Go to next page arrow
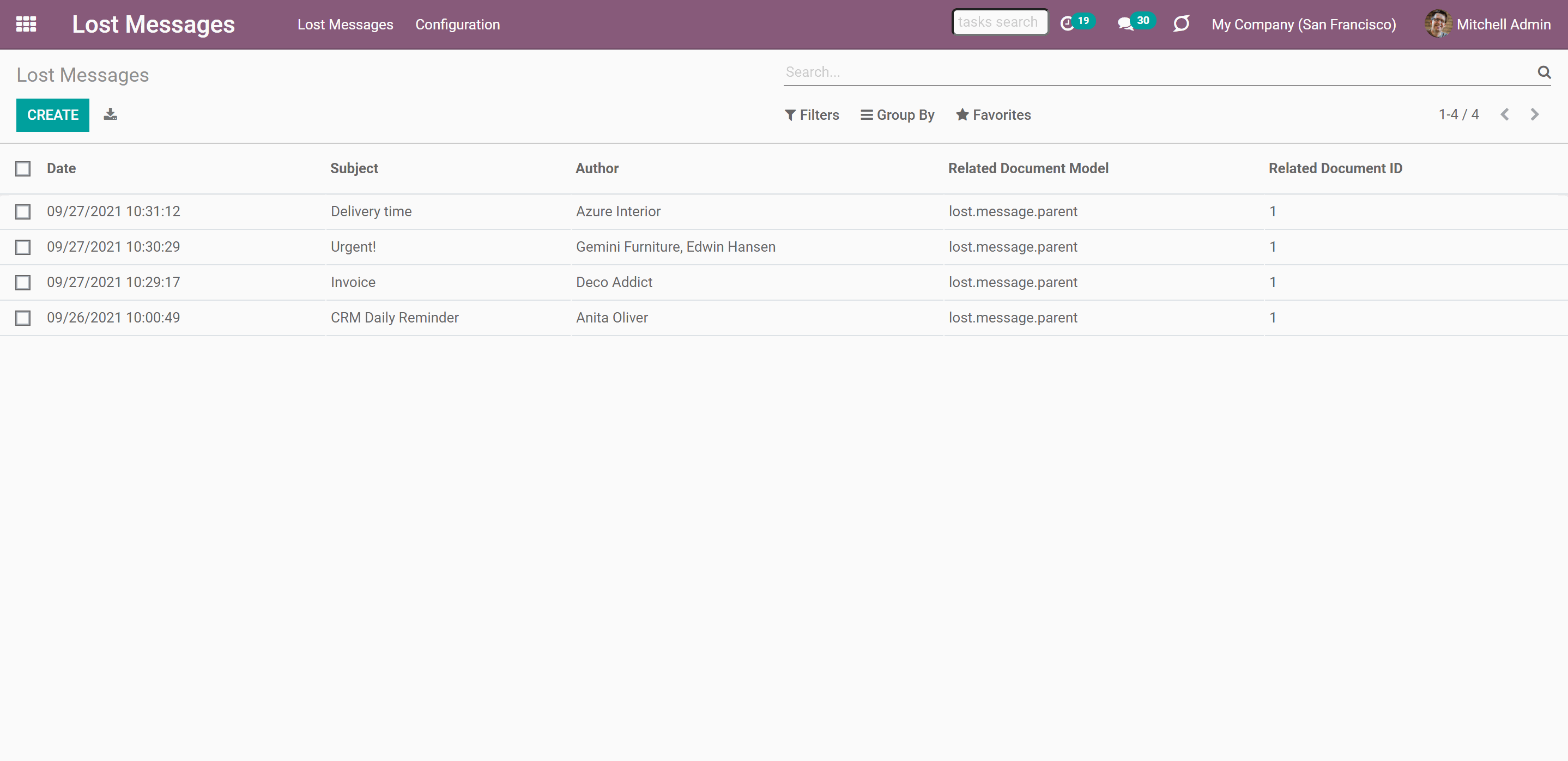Image resolution: width=1568 pixels, height=761 pixels. coord(1535,114)
